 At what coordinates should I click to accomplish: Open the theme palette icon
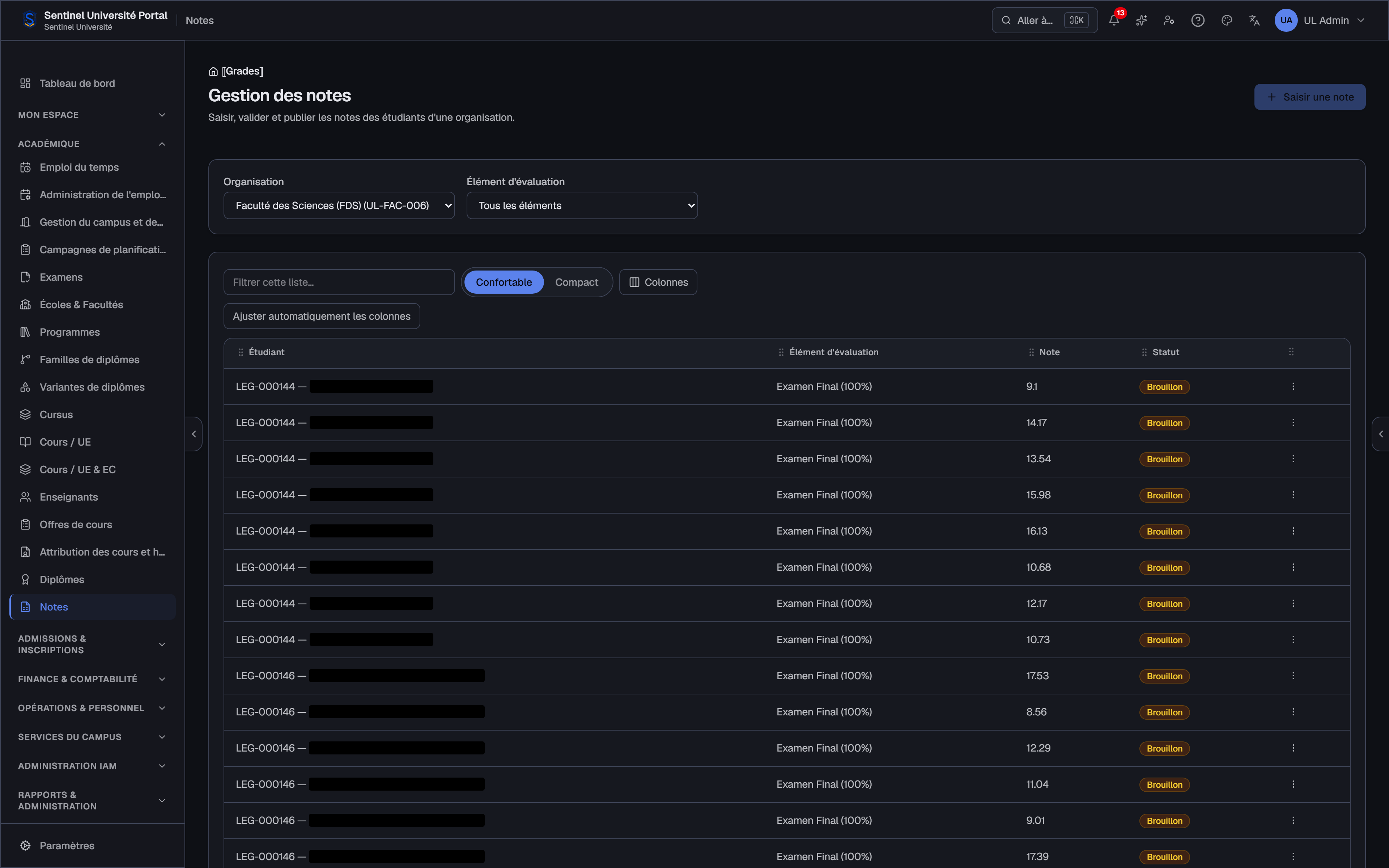1227,20
